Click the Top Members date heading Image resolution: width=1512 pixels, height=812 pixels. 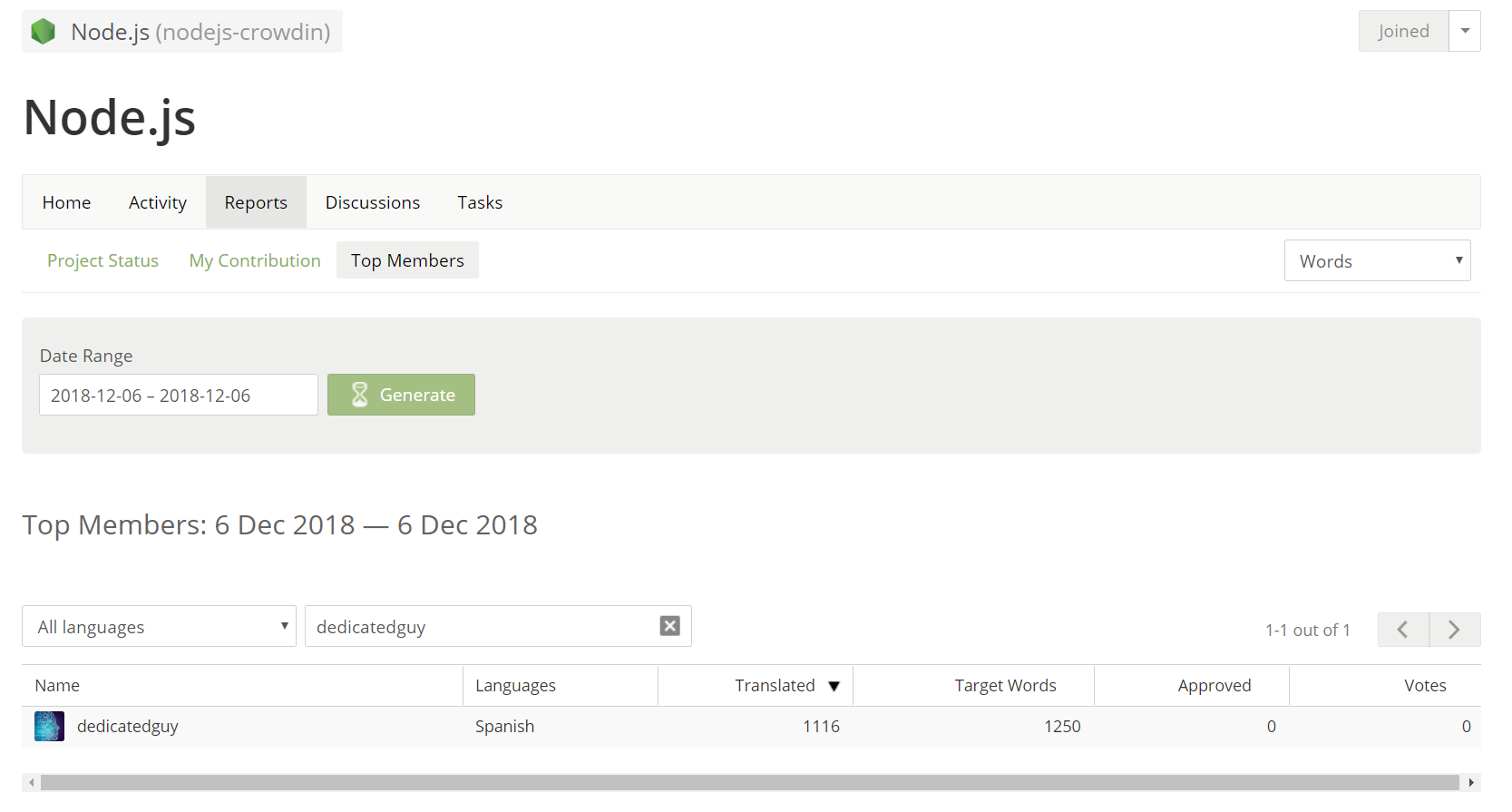point(280,525)
